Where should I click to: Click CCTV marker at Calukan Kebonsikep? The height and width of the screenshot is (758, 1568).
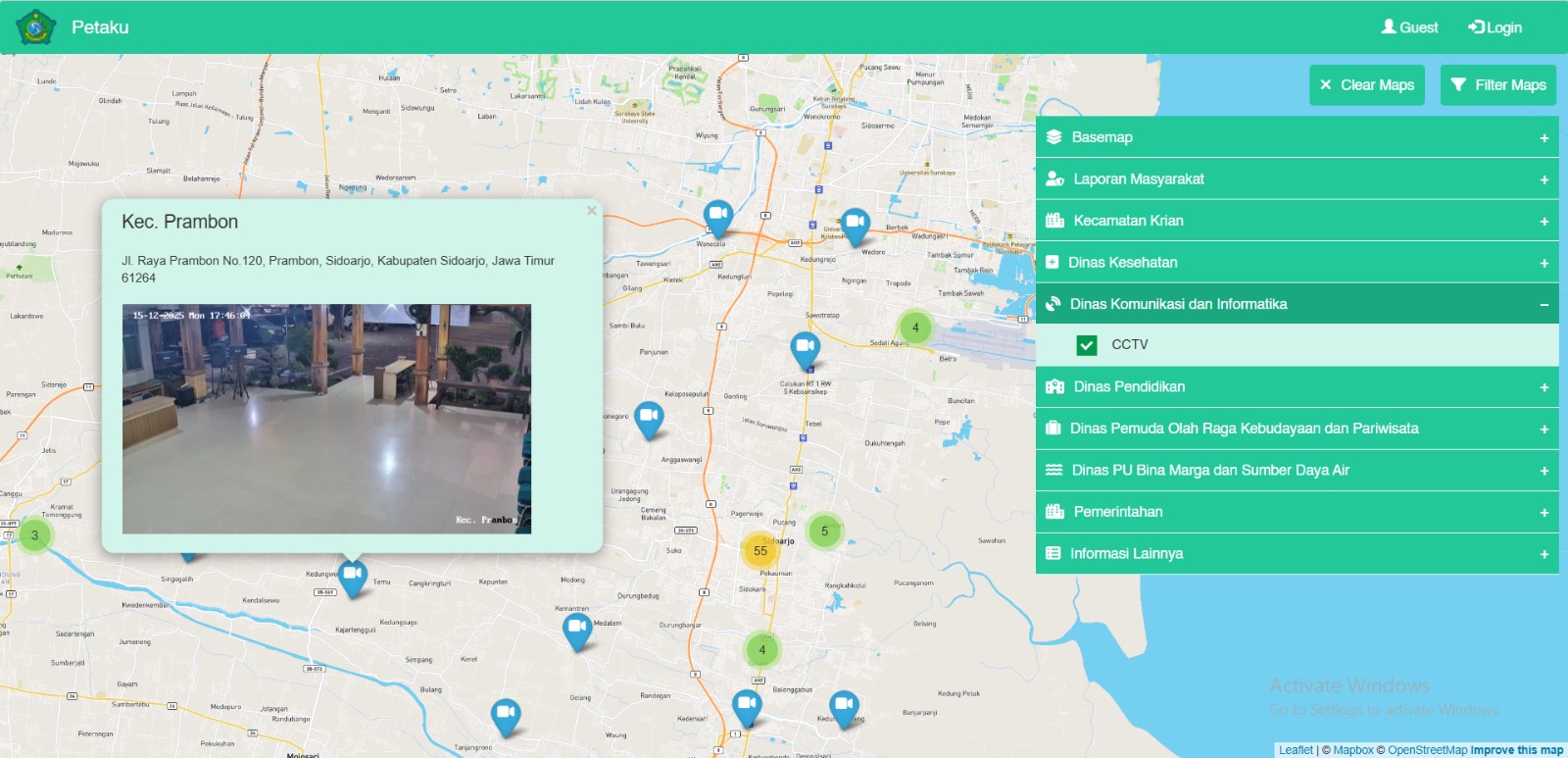pos(805,348)
